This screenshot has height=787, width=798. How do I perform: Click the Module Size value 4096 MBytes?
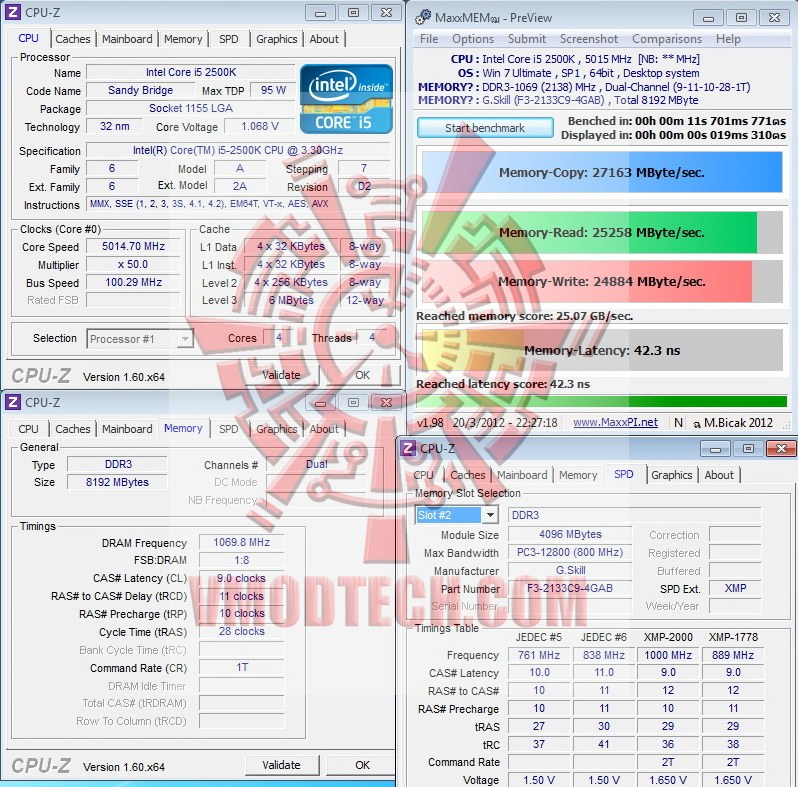570,535
